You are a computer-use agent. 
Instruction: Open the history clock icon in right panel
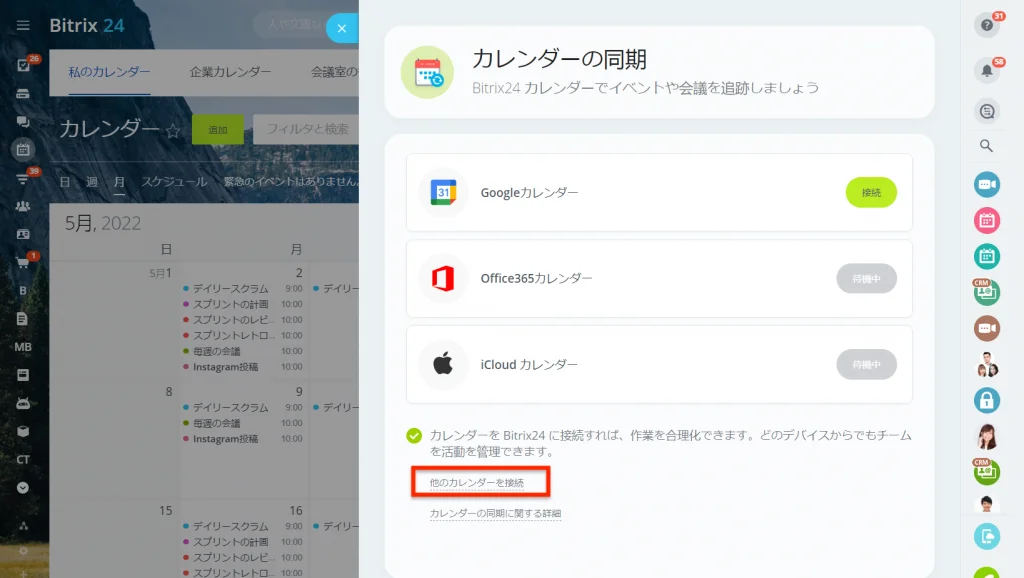[987, 111]
